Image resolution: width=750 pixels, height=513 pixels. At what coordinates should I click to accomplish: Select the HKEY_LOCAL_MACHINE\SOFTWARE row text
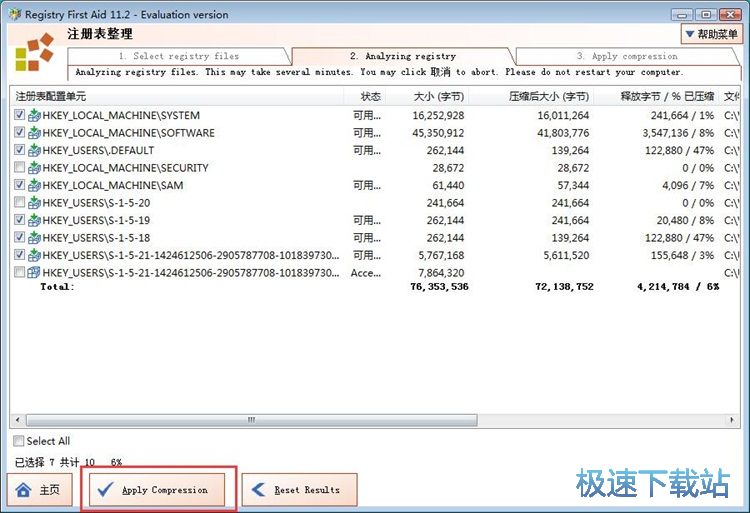128,133
